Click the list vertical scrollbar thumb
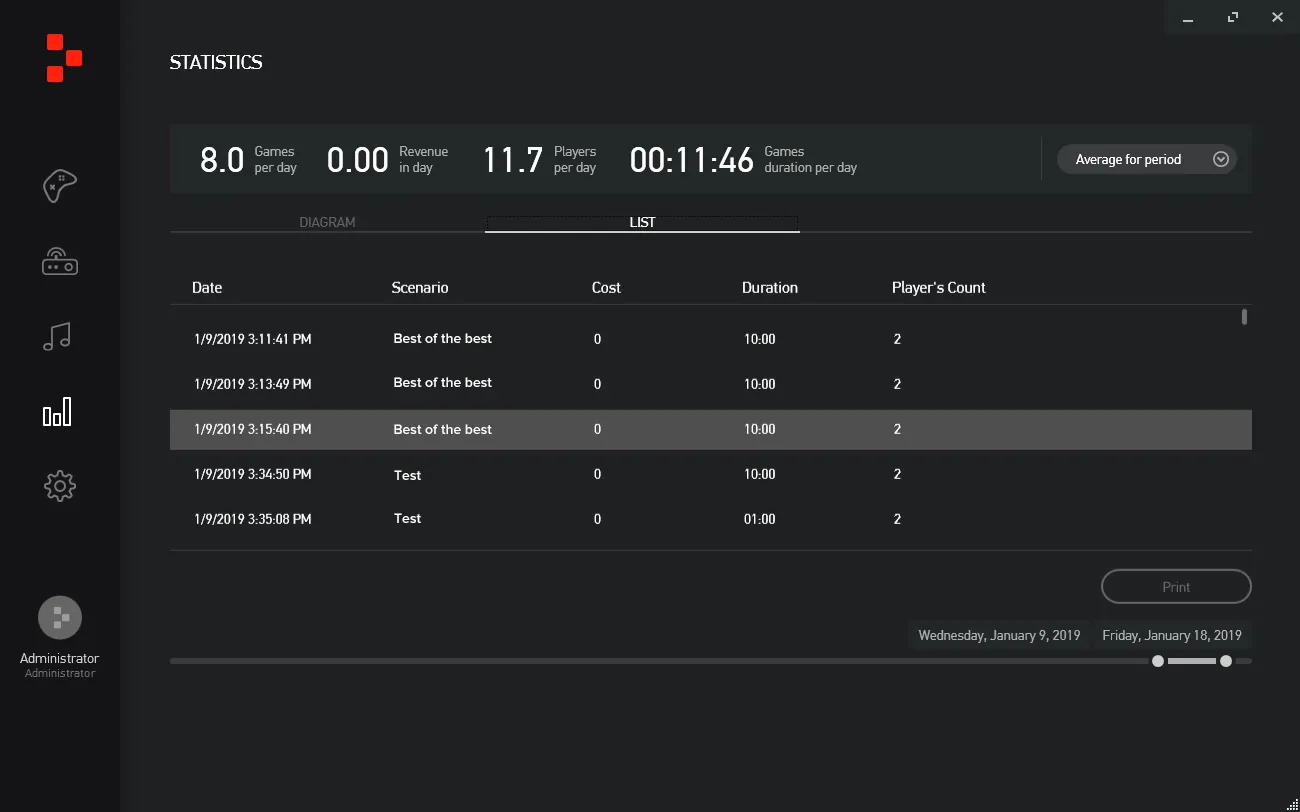 click(x=1244, y=317)
